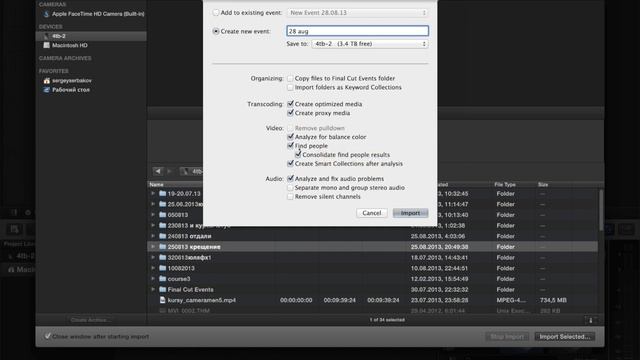Select the 320813юлвфх1 folder row
This screenshot has width=640, height=360.
[x=373, y=258]
